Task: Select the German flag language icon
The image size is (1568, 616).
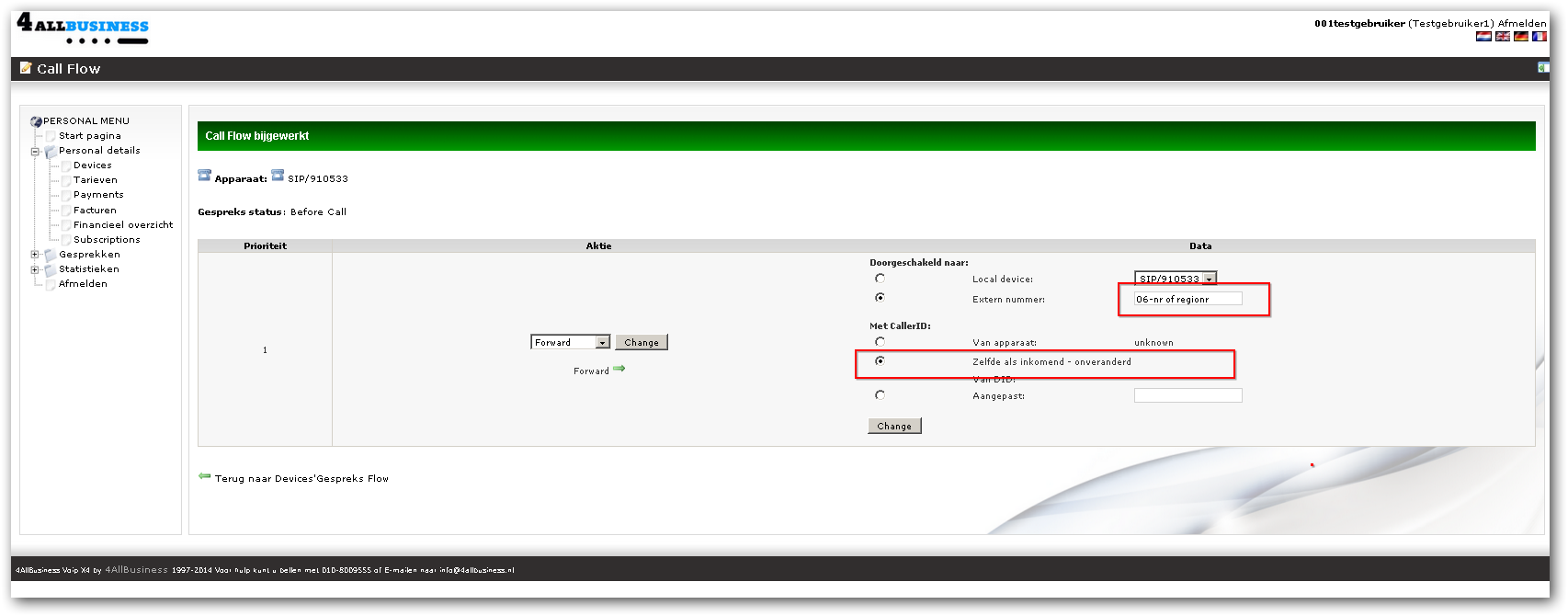Action: pyautogui.click(x=1521, y=37)
